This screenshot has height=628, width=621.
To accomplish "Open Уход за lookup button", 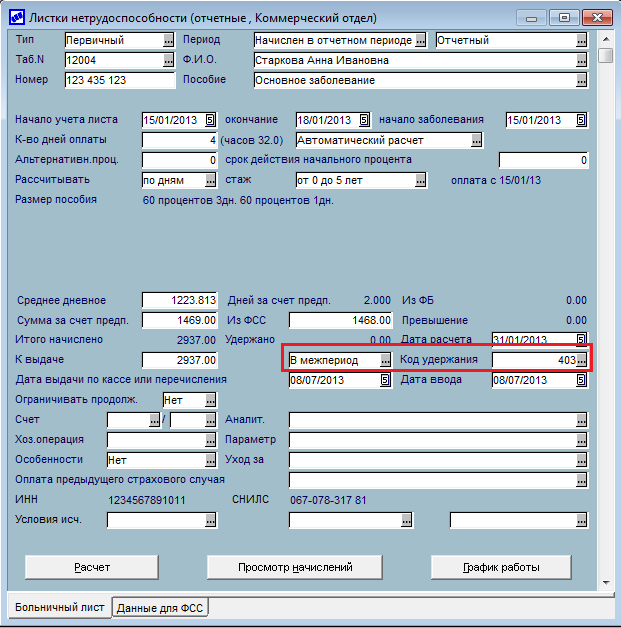I will (581, 460).
